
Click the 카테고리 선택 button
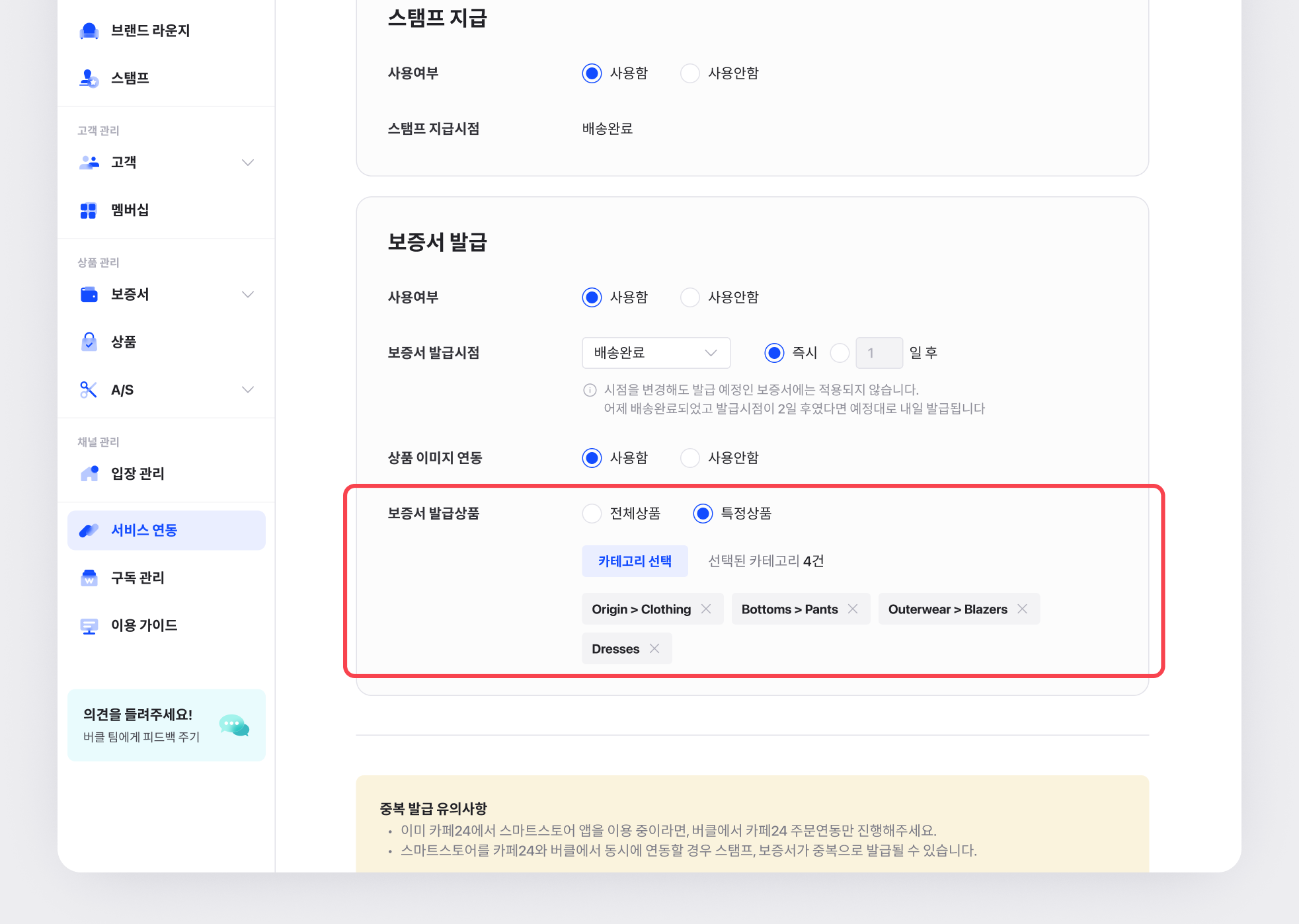pyautogui.click(x=635, y=561)
